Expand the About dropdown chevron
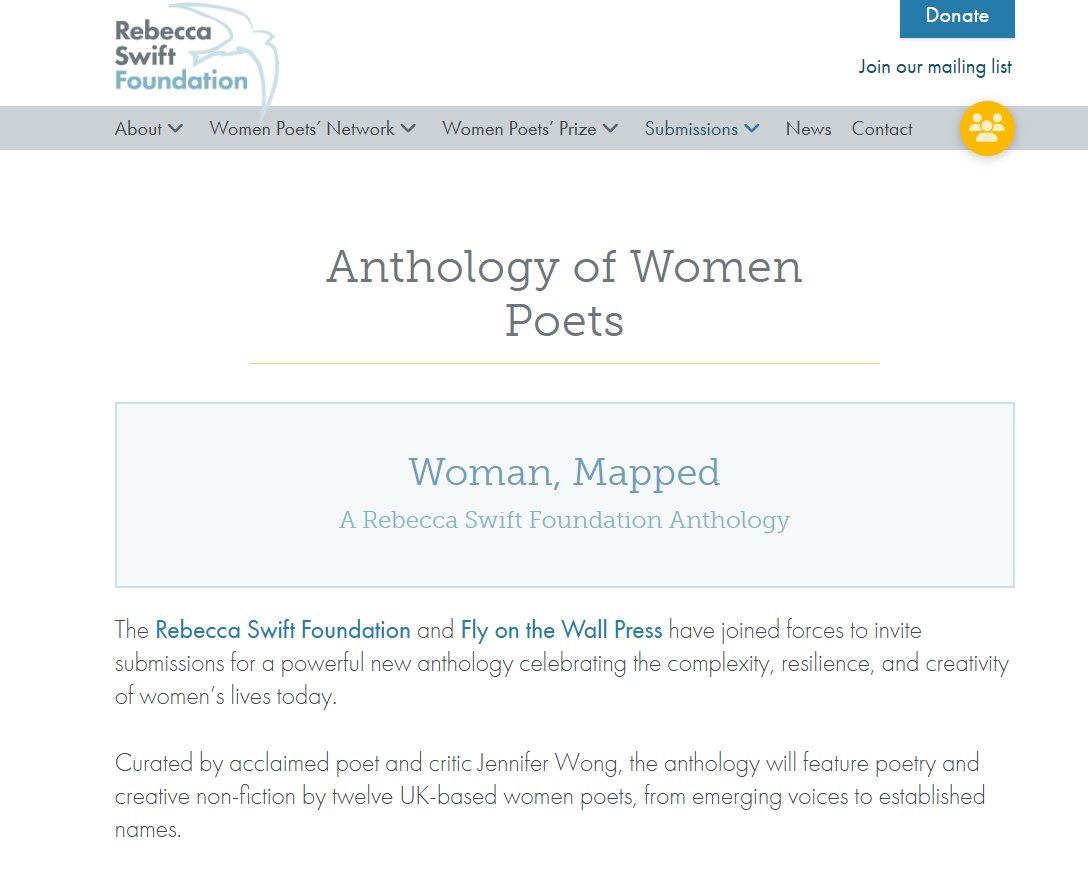This screenshot has width=1088, height=870. (176, 128)
